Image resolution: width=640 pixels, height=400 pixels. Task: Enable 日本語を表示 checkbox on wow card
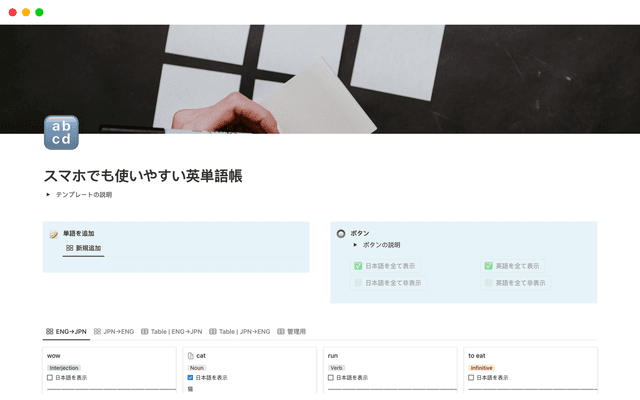coord(50,378)
